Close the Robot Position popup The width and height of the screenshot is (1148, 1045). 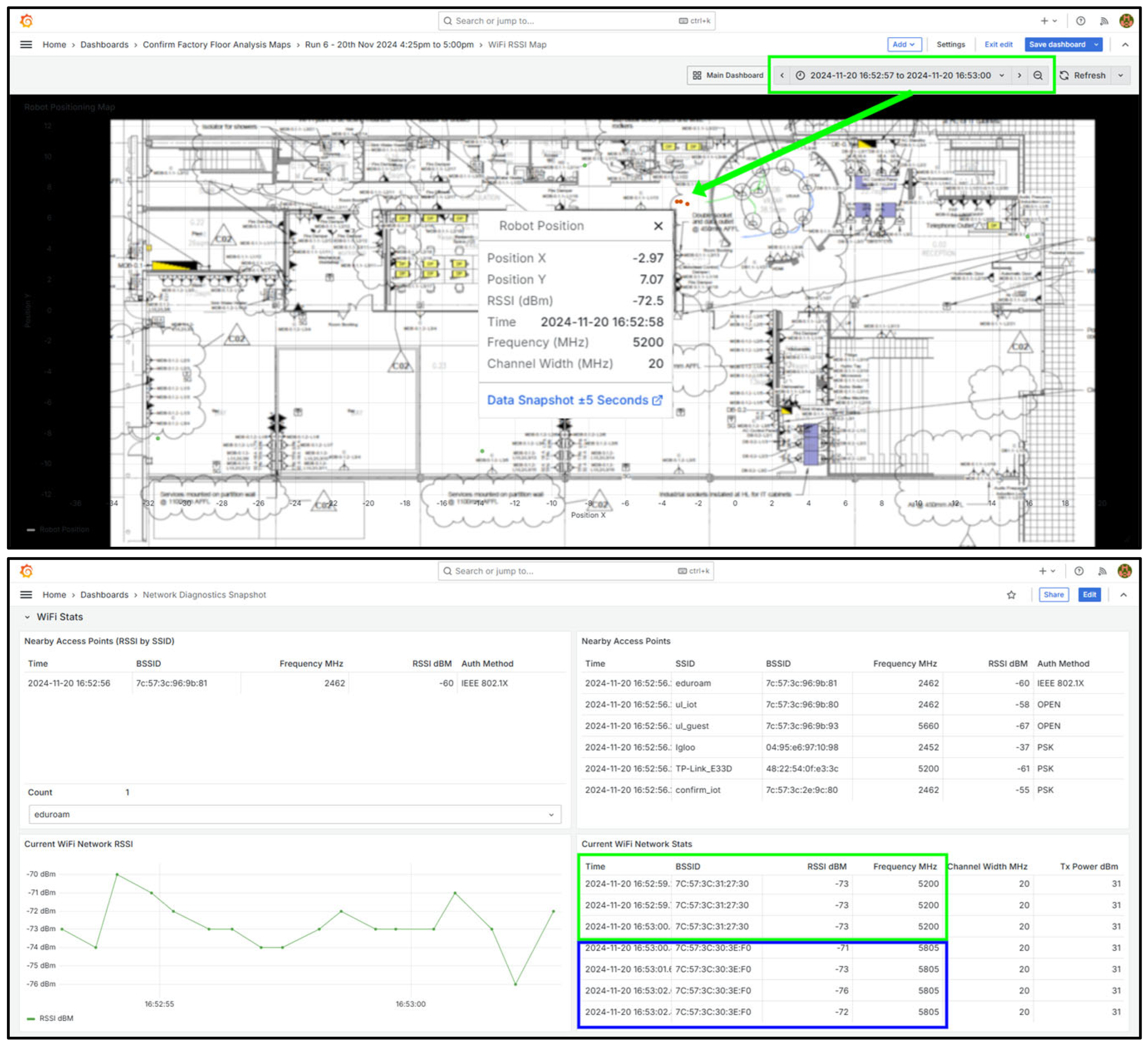pyautogui.click(x=658, y=226)
